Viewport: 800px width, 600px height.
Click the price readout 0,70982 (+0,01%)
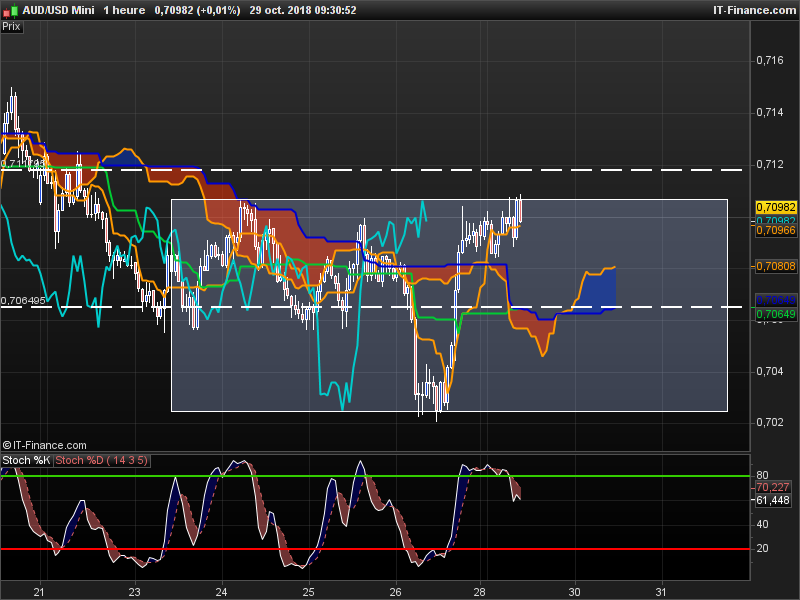pos(197,10)
